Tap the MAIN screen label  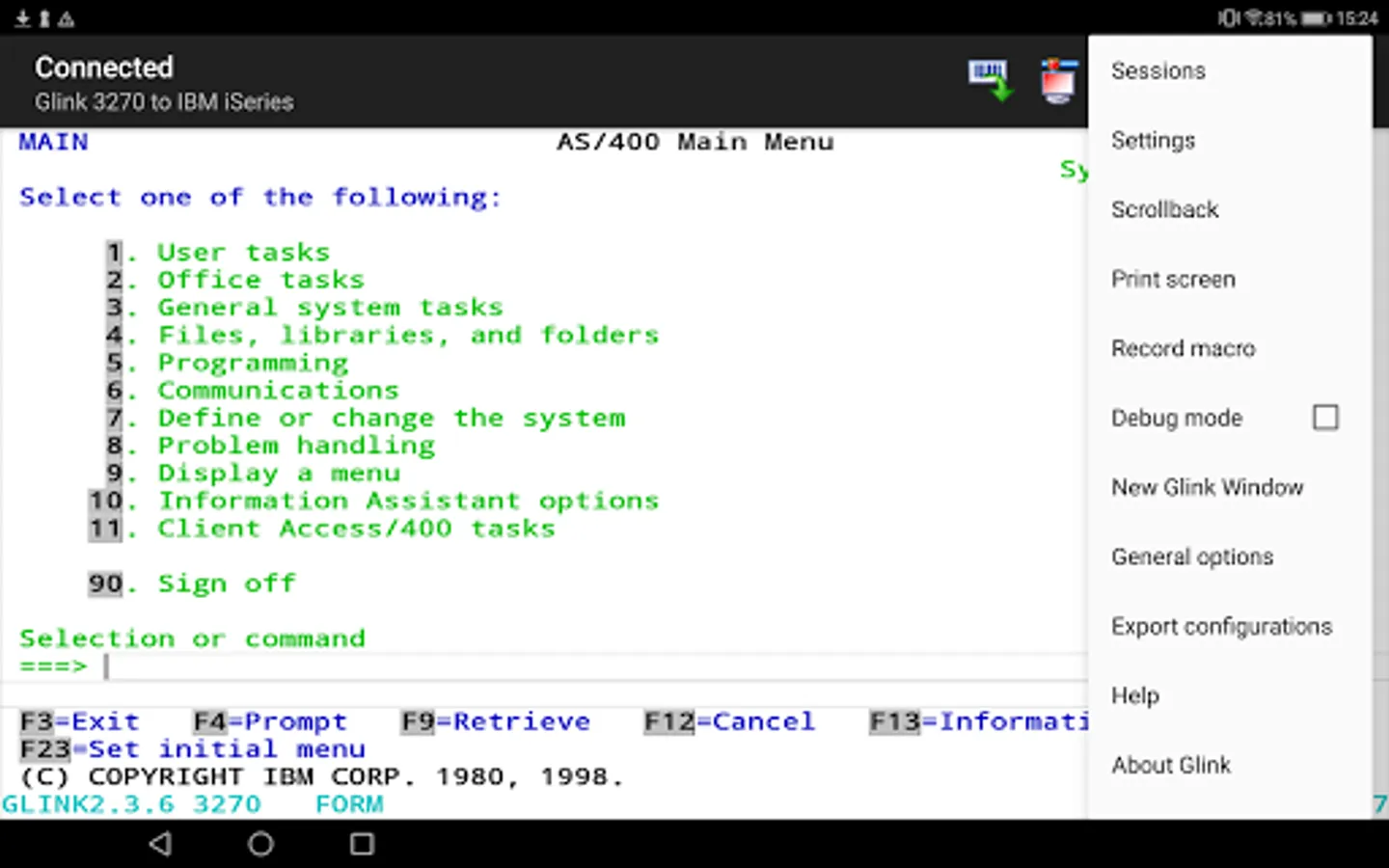pos(54,143)
